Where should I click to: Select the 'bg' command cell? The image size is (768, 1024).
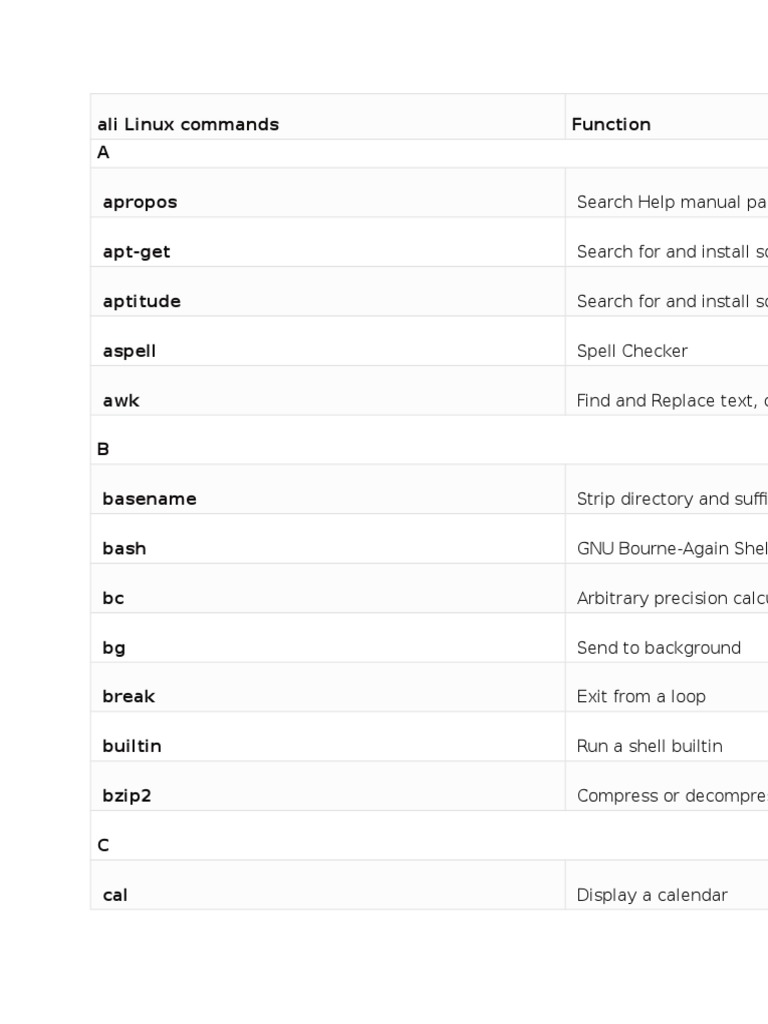[114, 647]
